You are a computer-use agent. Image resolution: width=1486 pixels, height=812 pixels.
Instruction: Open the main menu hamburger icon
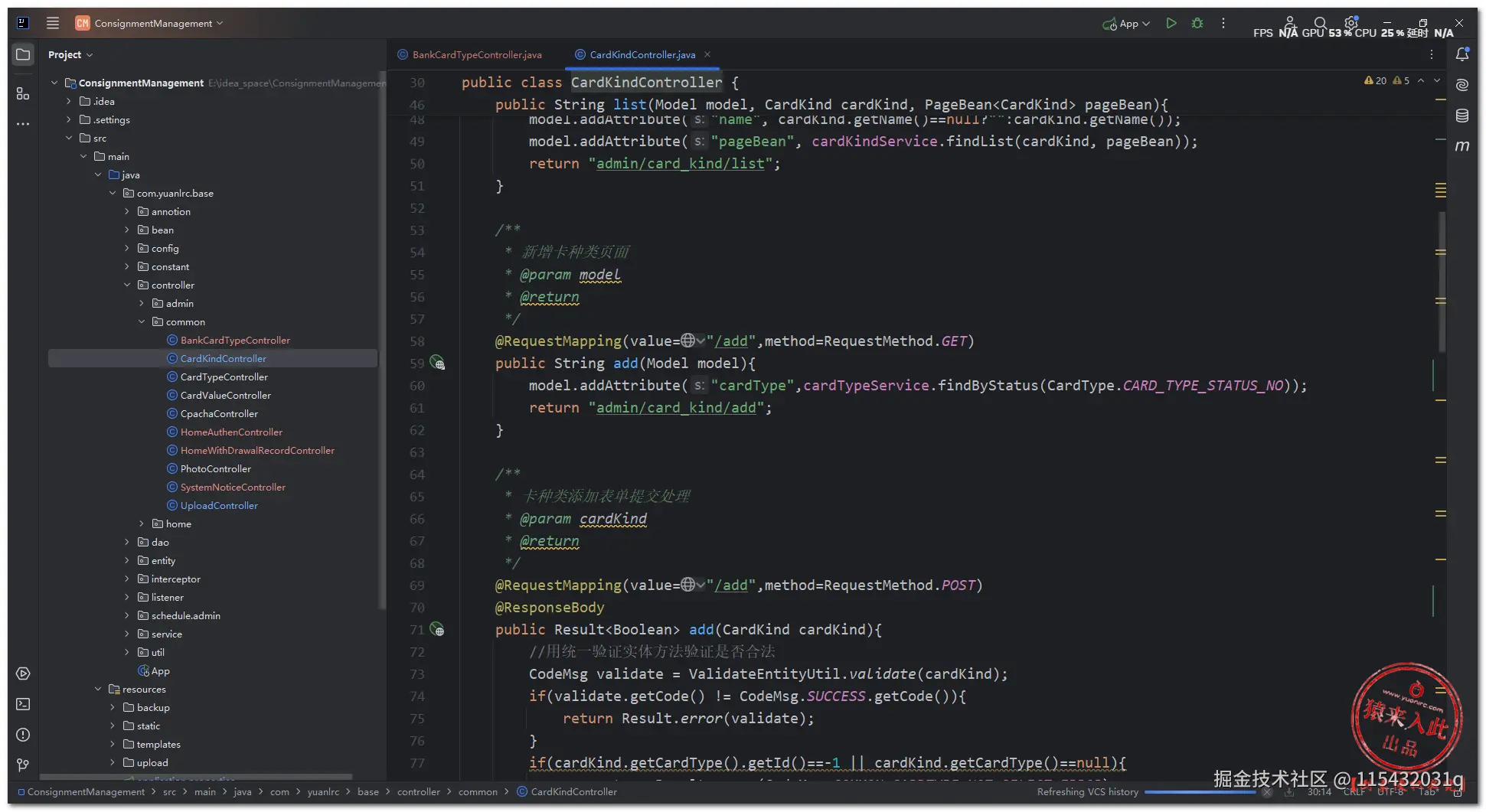53,23
